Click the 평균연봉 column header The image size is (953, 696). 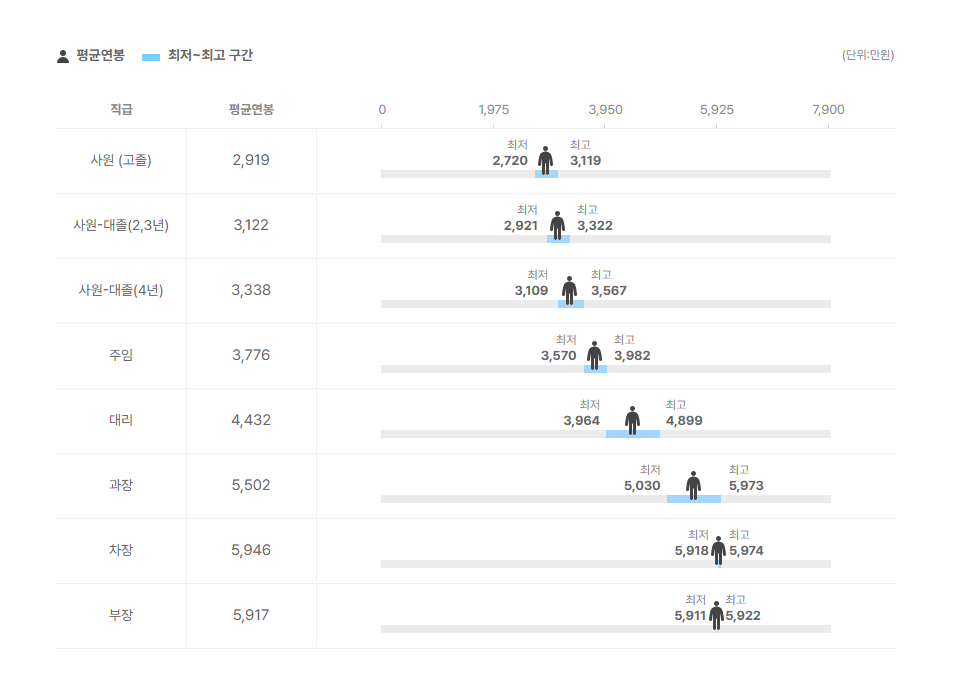(251, 109)
